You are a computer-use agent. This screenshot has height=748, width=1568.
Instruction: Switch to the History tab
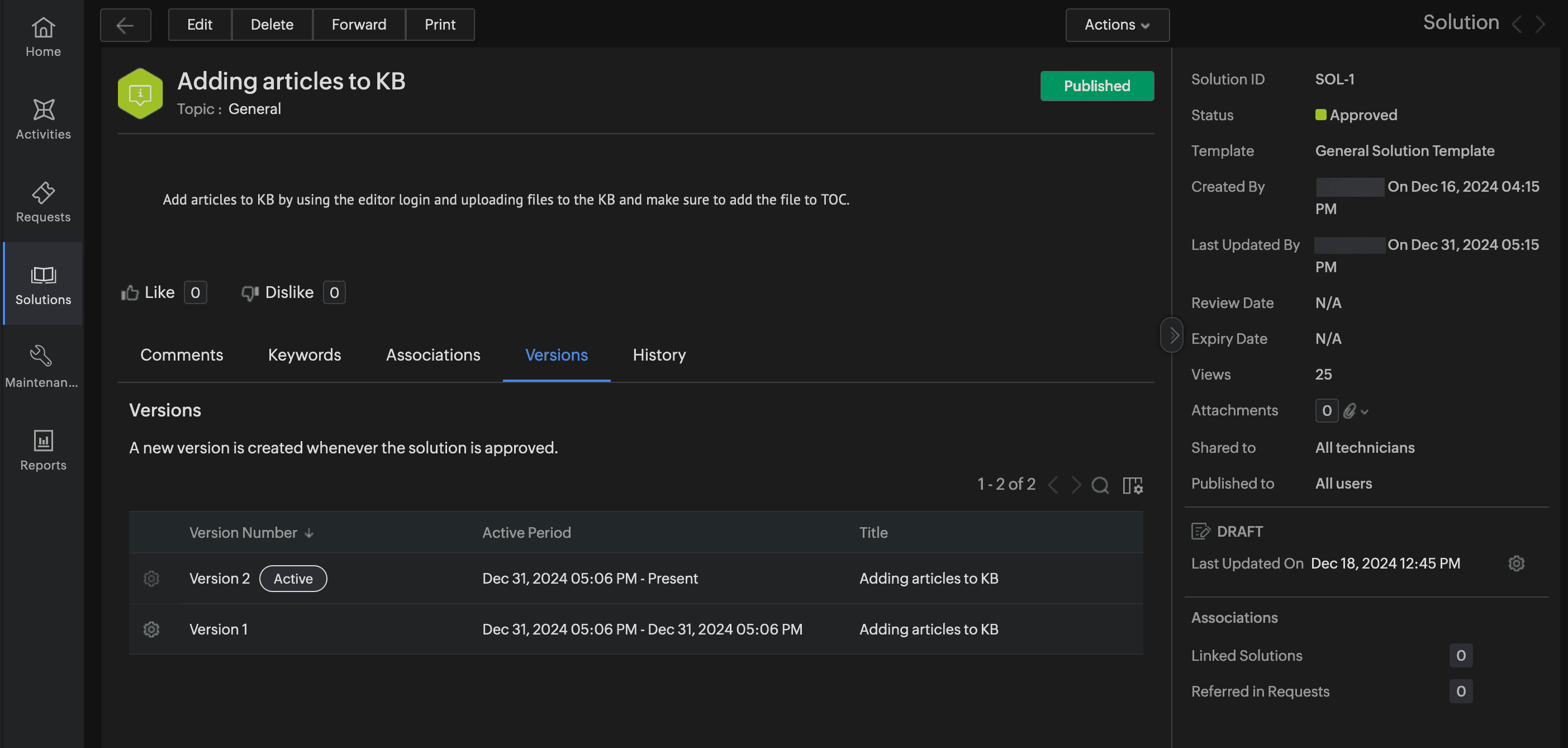660,354
